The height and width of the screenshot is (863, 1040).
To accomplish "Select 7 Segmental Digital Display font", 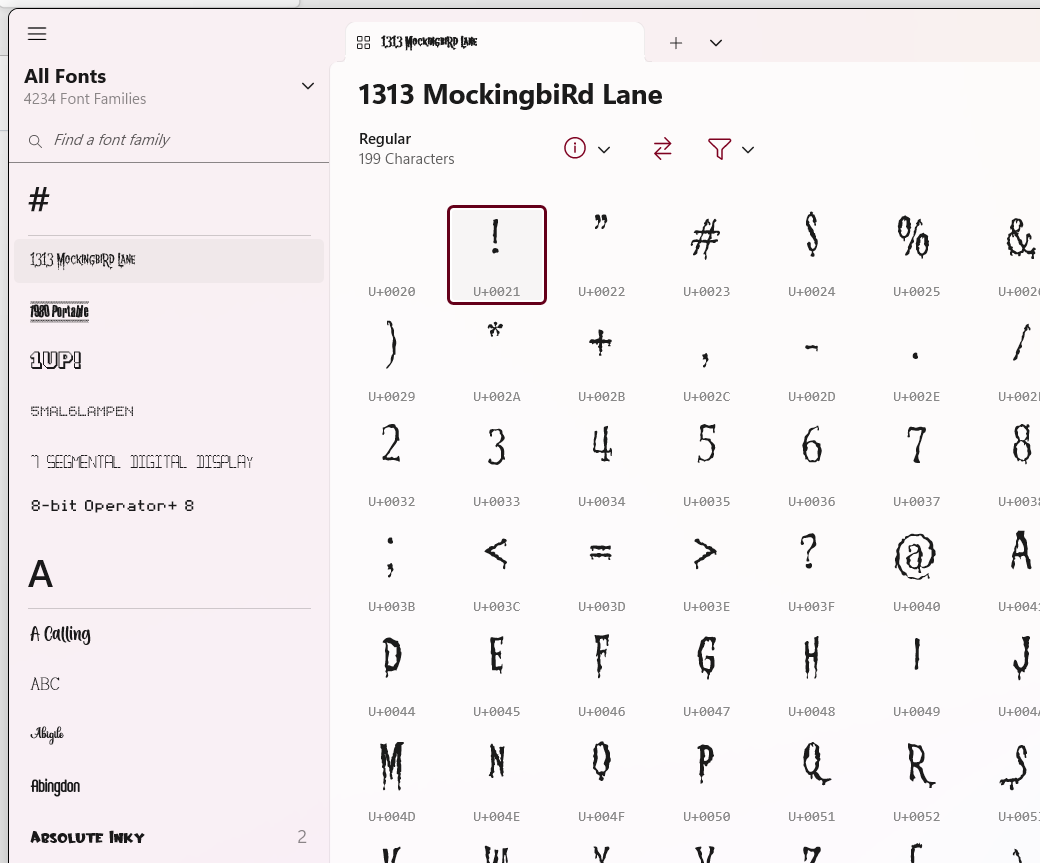I will [x=169, y=462].
